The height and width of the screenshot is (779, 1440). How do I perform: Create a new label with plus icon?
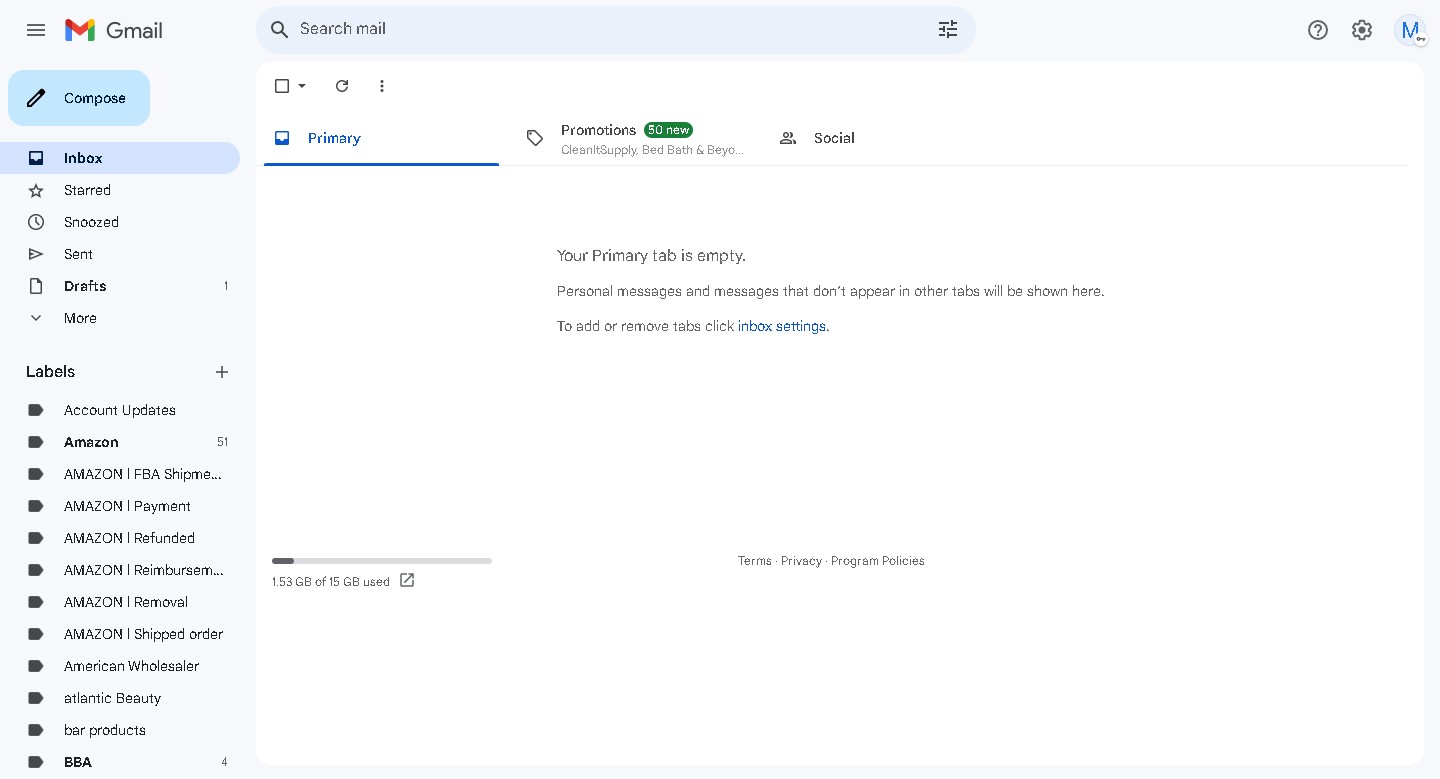[222, 372]
